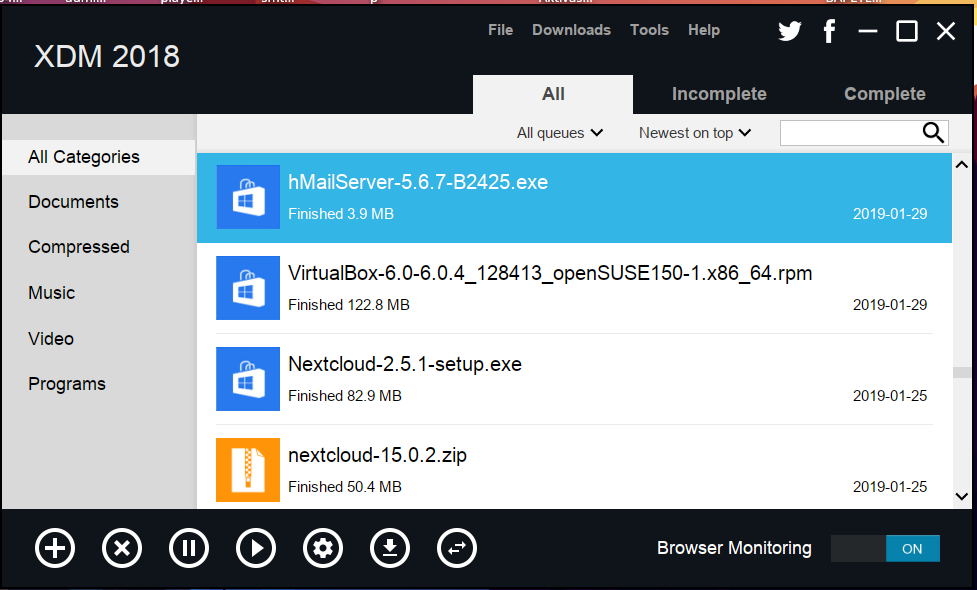The width and height of the screenshot is (977, 590).
Task: Open settings with the gear icon
Action: click(x=323, y=548)
